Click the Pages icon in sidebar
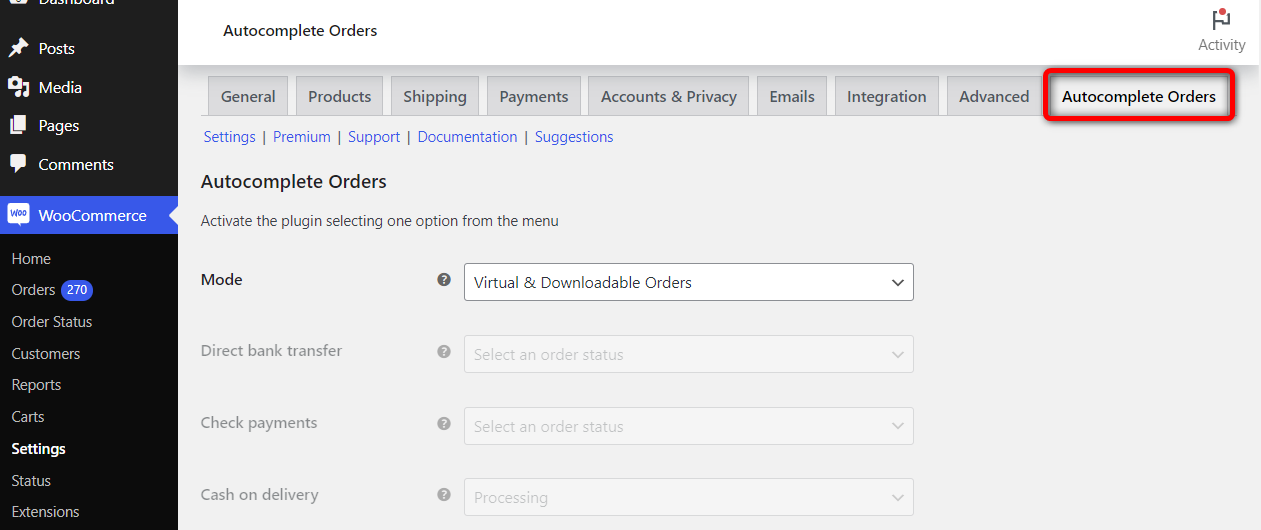 pos(18,125)
